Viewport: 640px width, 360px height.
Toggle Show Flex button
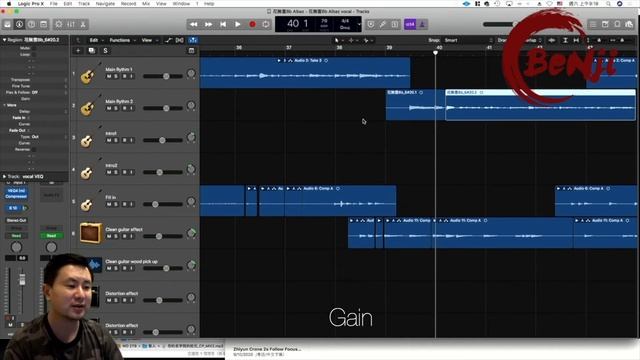[x=180, y=40]
